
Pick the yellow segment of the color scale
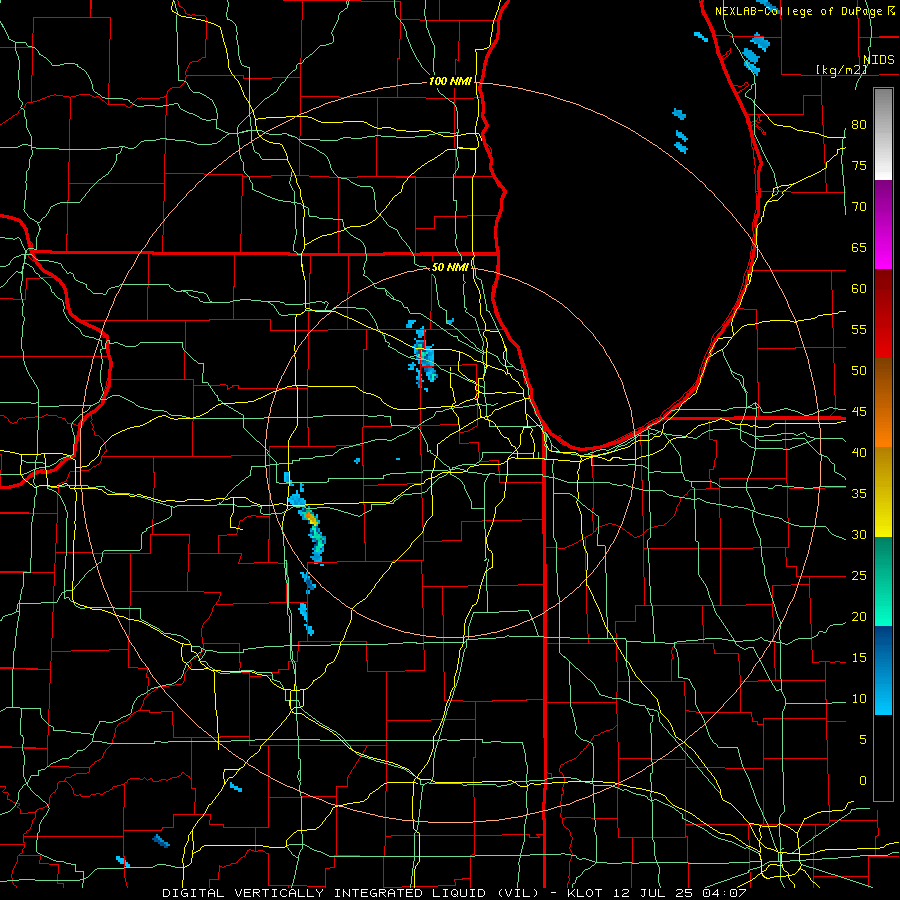(x=883, y=492)
